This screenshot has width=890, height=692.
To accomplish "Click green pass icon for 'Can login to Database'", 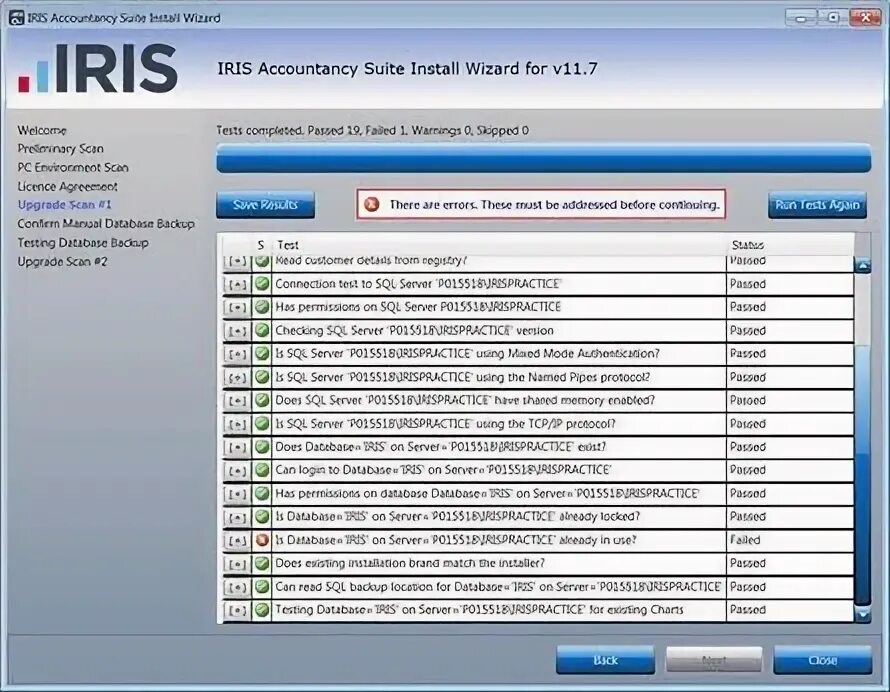I will pyautogui.click(x=262, y=469).
